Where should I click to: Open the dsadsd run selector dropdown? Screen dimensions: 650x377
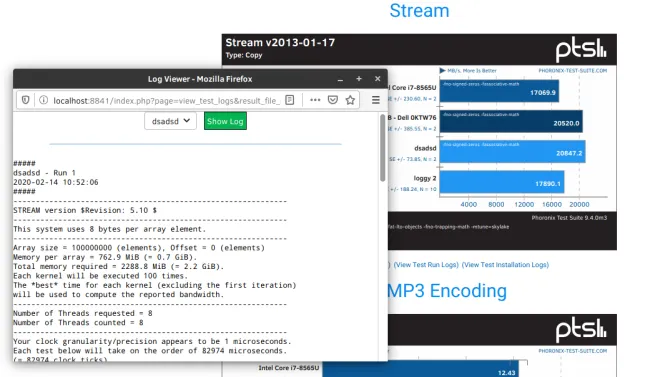(x=170, y=121)
